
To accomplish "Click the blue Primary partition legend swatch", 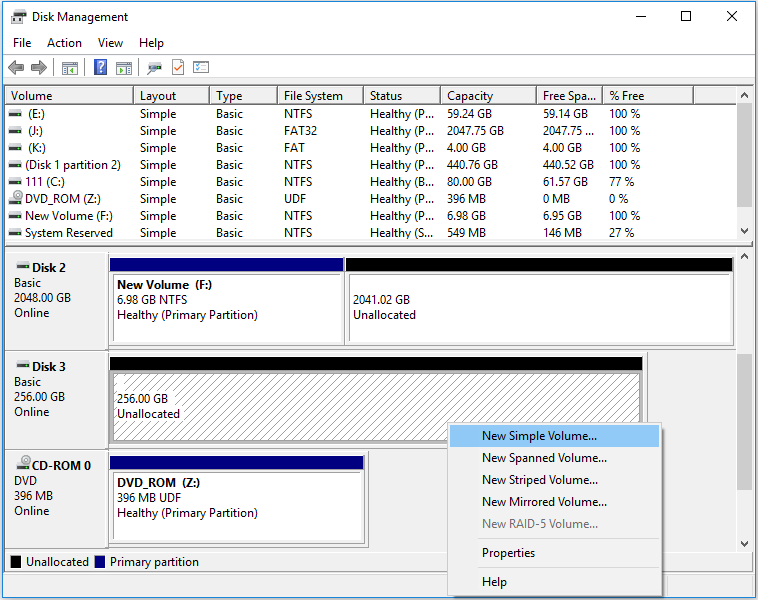I will [100, 562].
